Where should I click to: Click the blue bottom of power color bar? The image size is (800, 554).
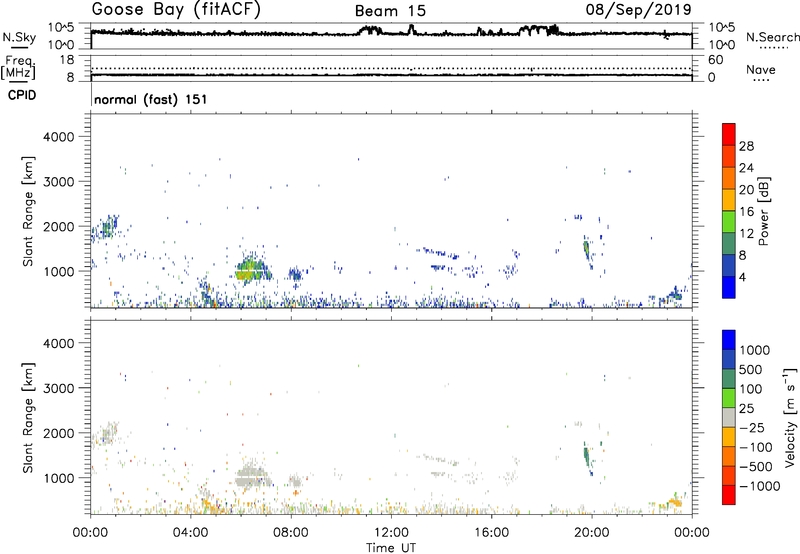[729, 287]
